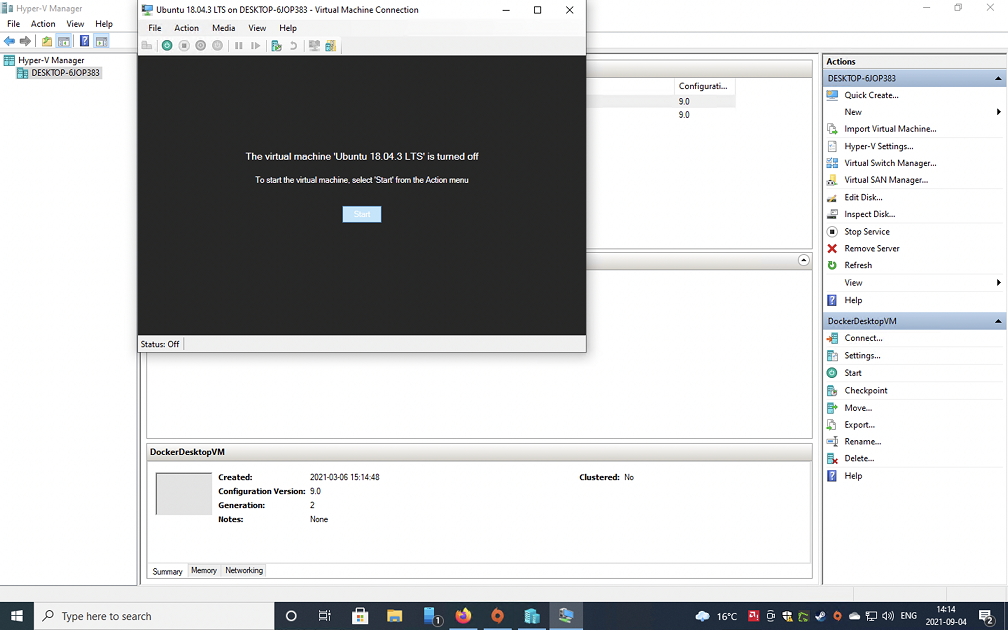Select Edit Disk action
This screenshot has width=1008, height=630.
click(863, 197)
